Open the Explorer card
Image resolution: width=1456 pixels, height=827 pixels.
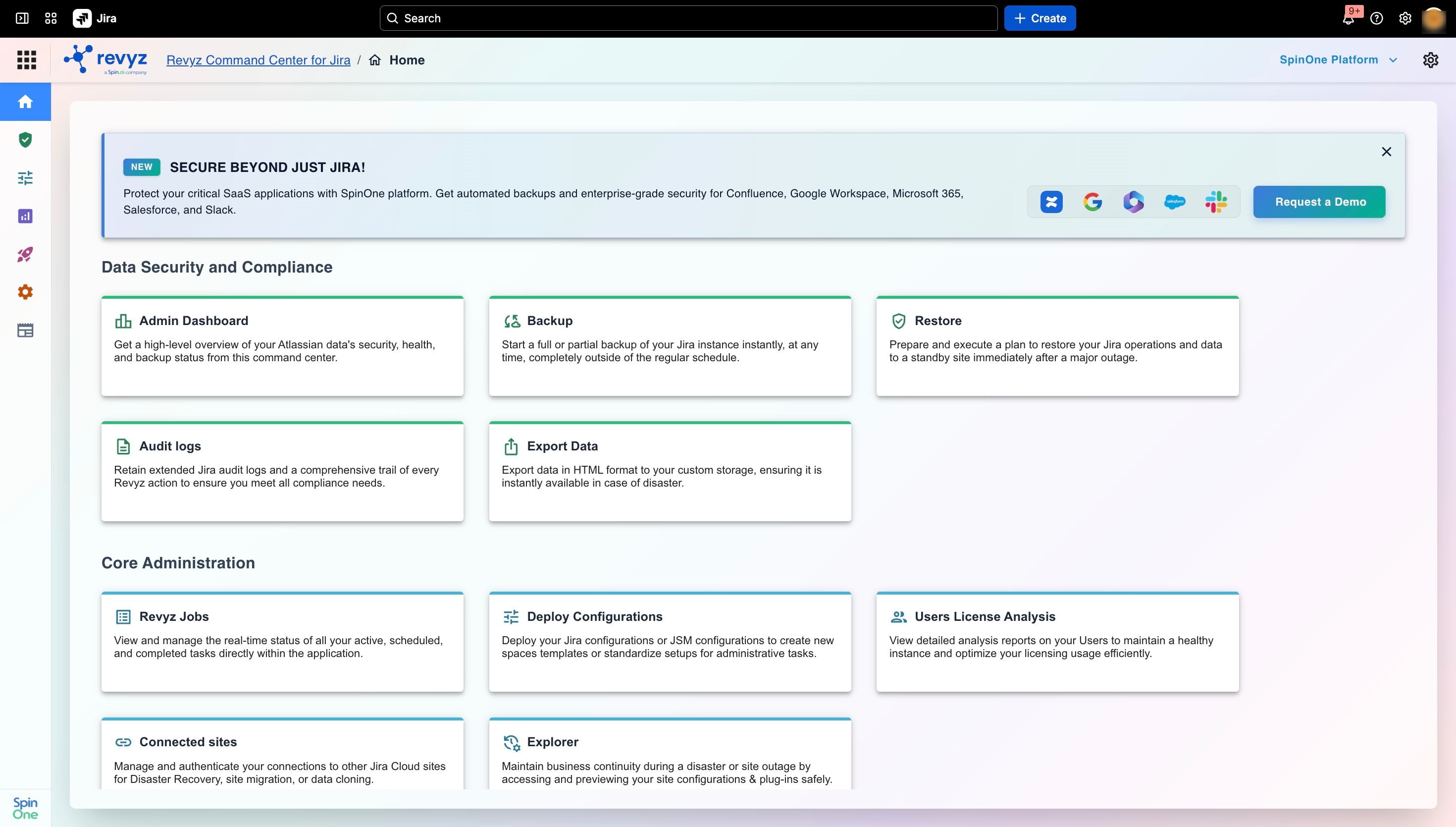coord(670,753)
